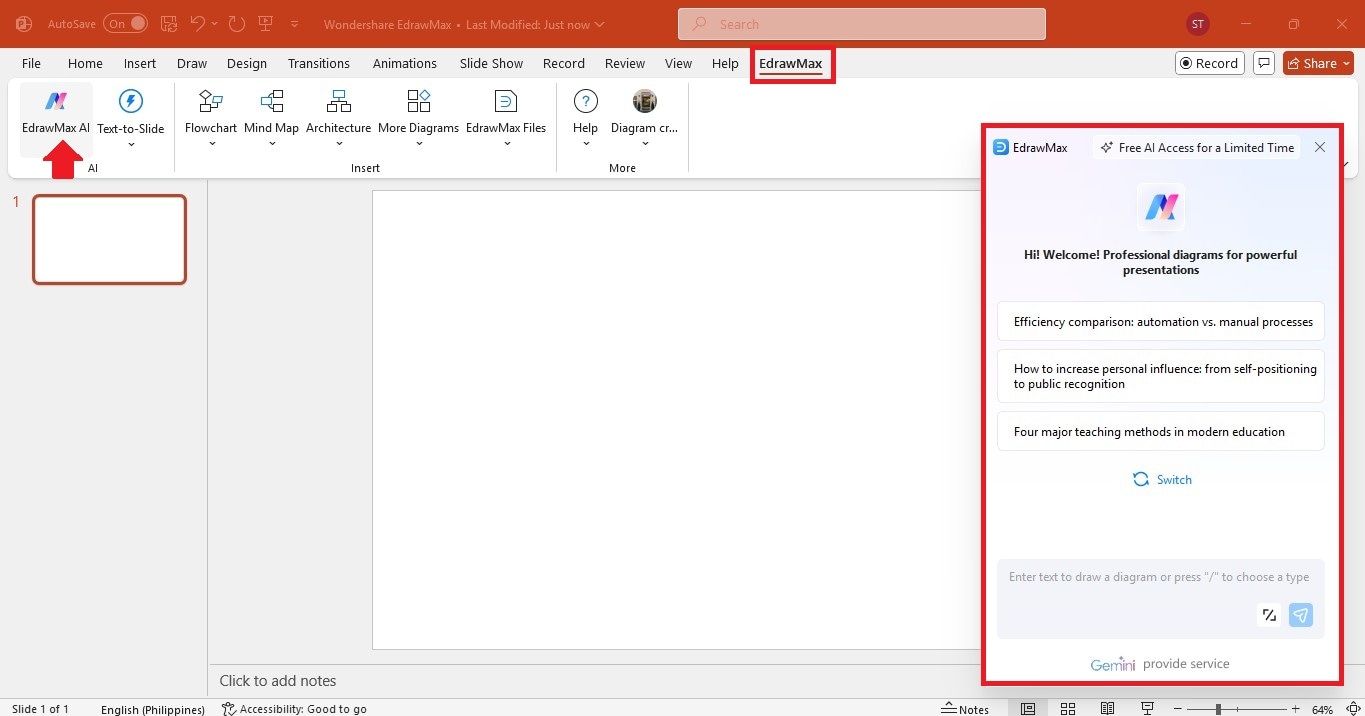Expand the More Diagrams dropdown arrow
This screenshot has width=1365, height=716.
pyautogui.click(x=418, y=144)
